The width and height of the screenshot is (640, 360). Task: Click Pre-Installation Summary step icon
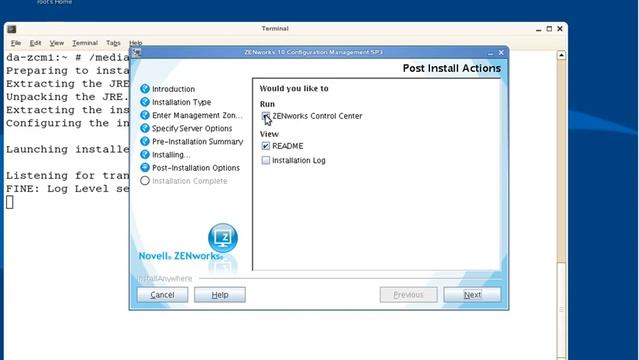click(144, 141)
